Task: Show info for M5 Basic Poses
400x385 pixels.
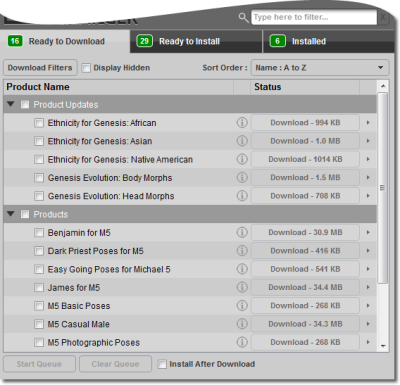Action: pos(242,306)
